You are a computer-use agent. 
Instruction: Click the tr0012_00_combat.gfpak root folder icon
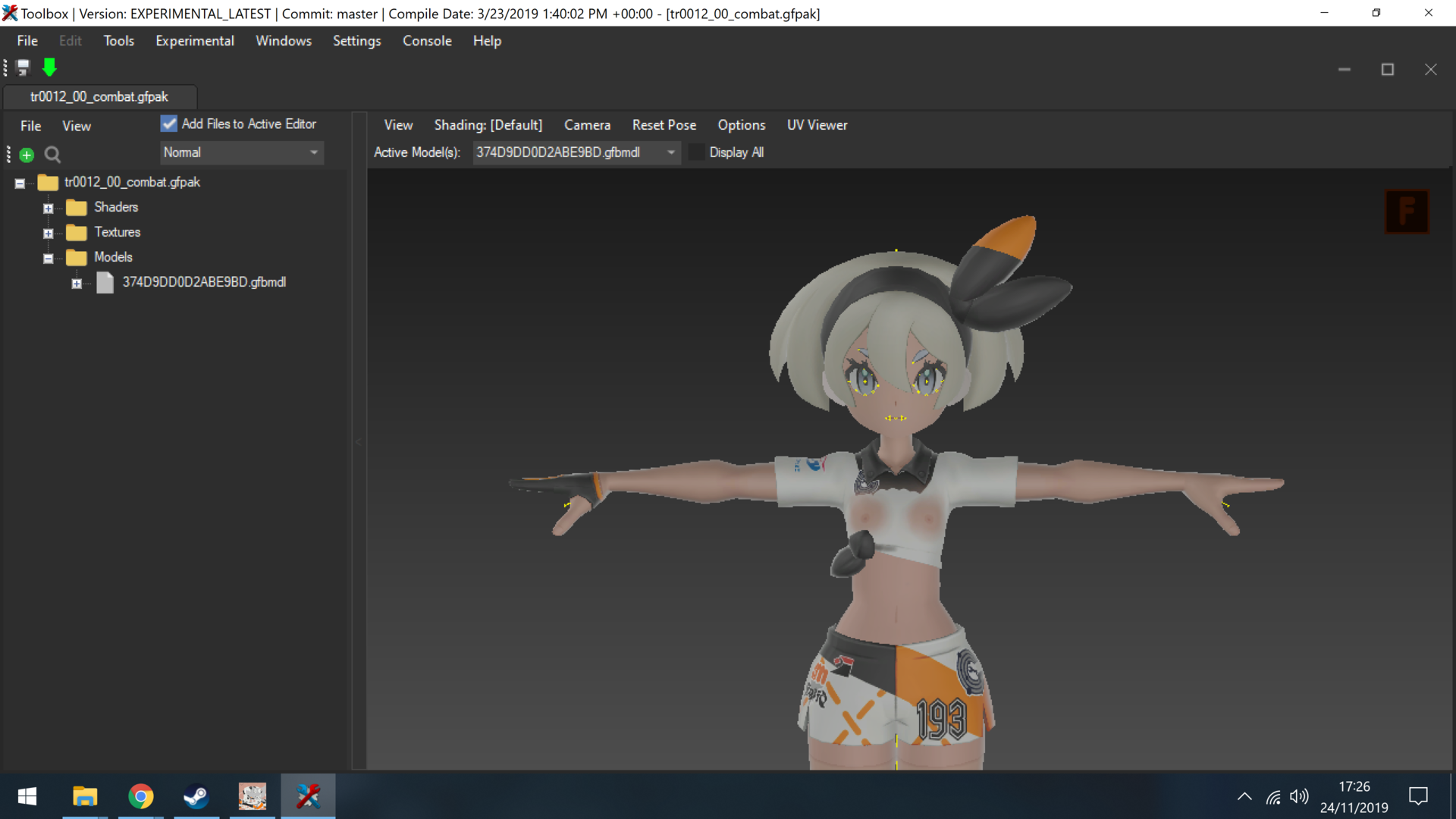48,183
